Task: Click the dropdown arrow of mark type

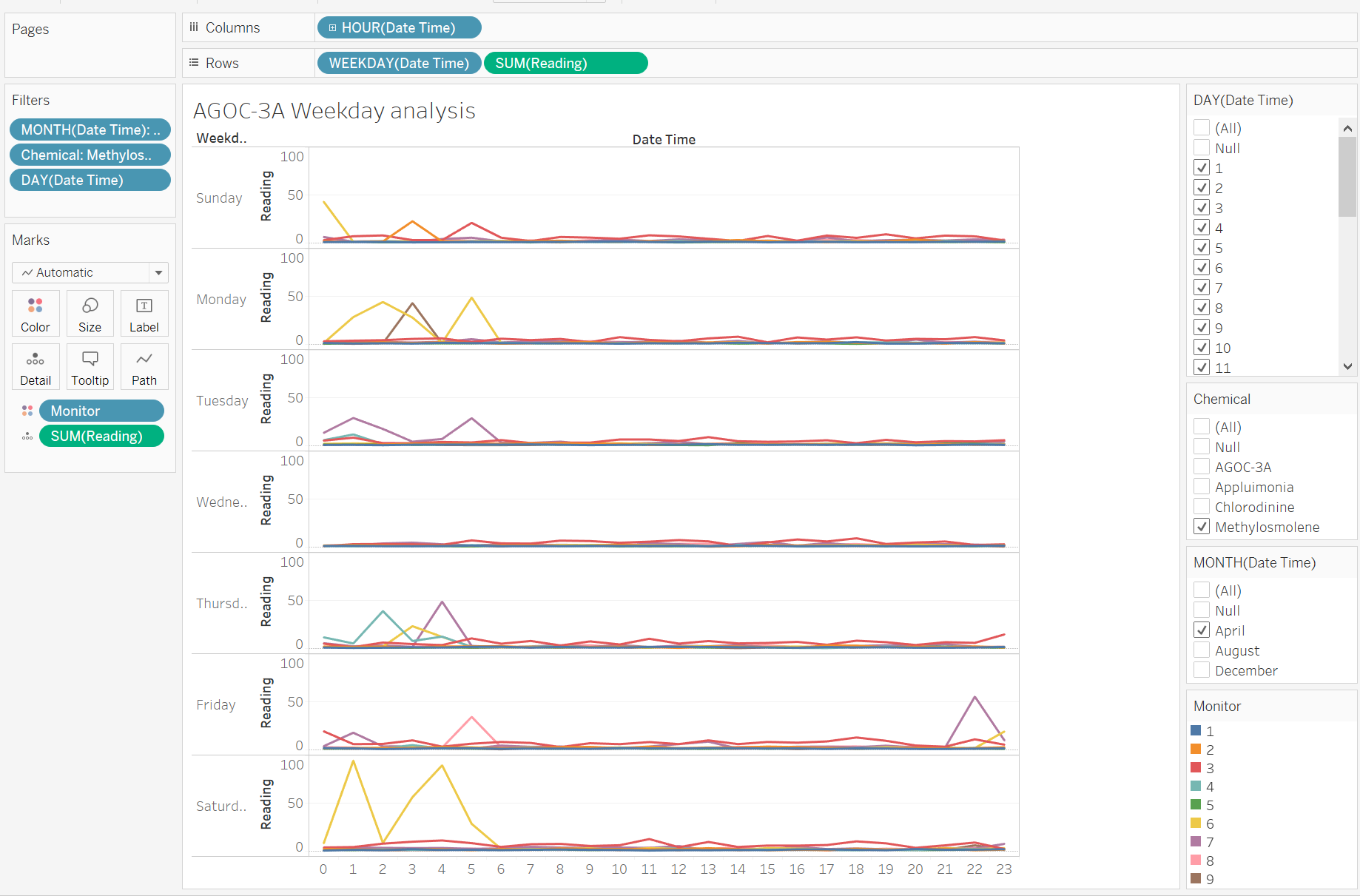Action: point(158,272)
